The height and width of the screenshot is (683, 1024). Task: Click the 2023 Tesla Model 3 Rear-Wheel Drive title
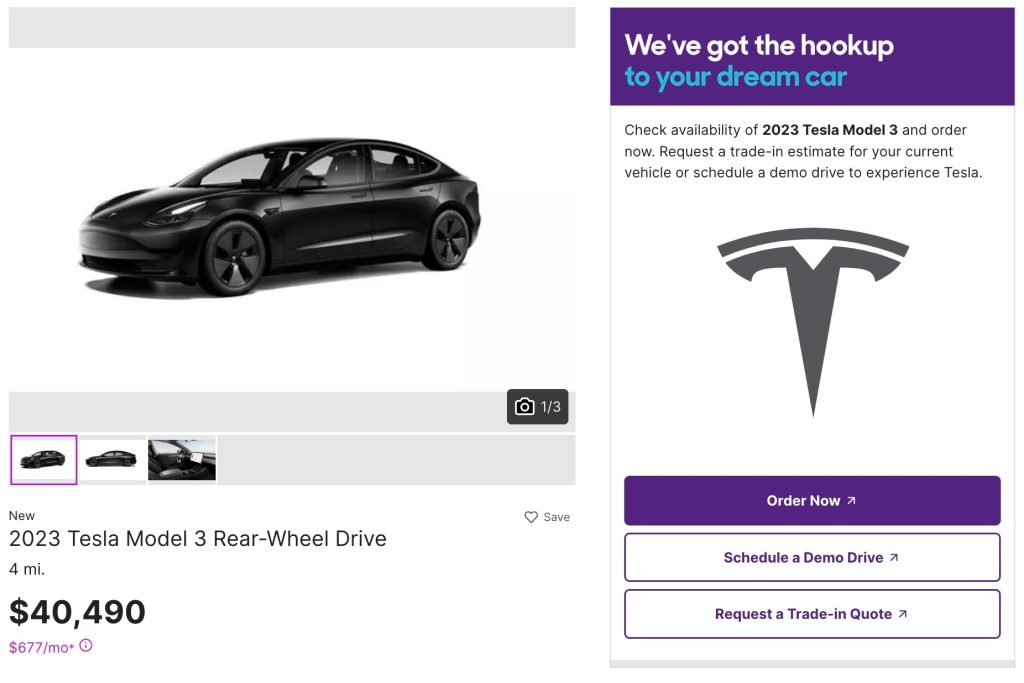point(198,539)
